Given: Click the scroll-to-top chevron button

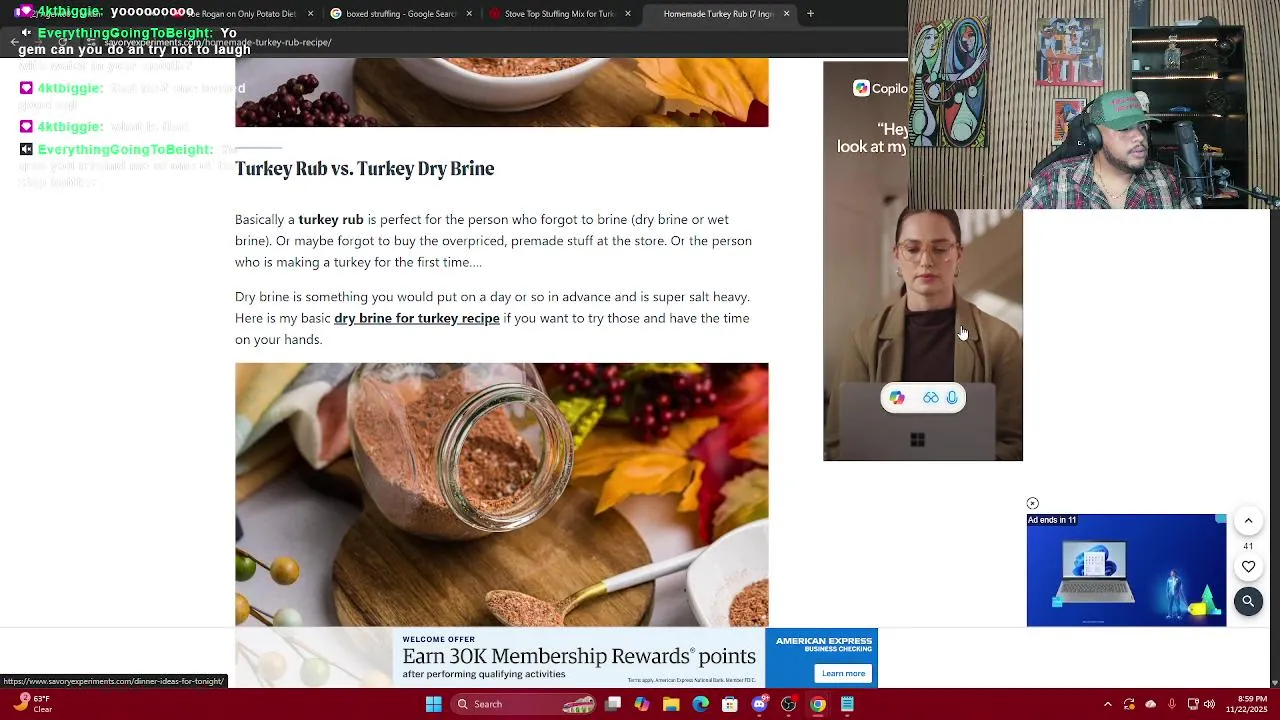Looking at the screenshot, I should click(1248, 521).
